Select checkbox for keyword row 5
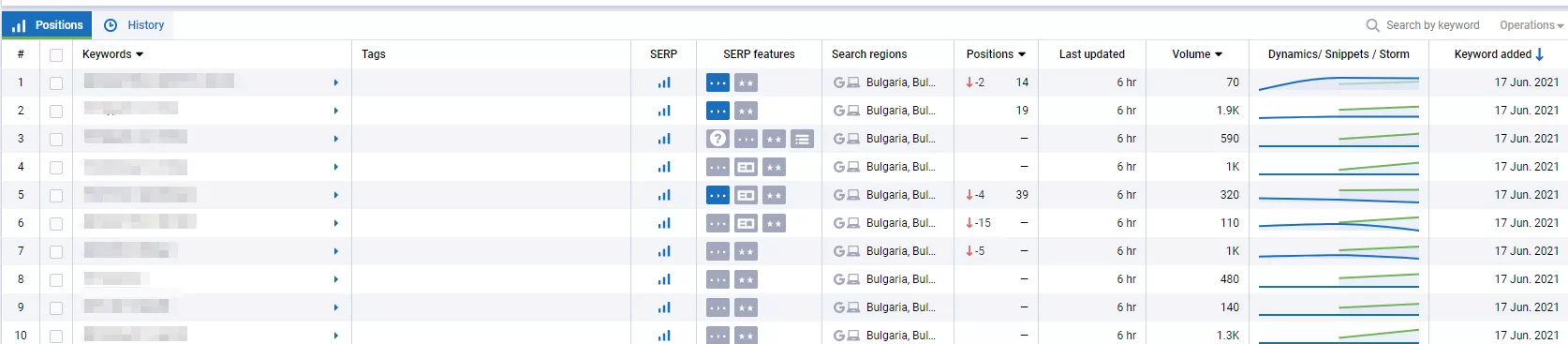 [x=56, y=196]
